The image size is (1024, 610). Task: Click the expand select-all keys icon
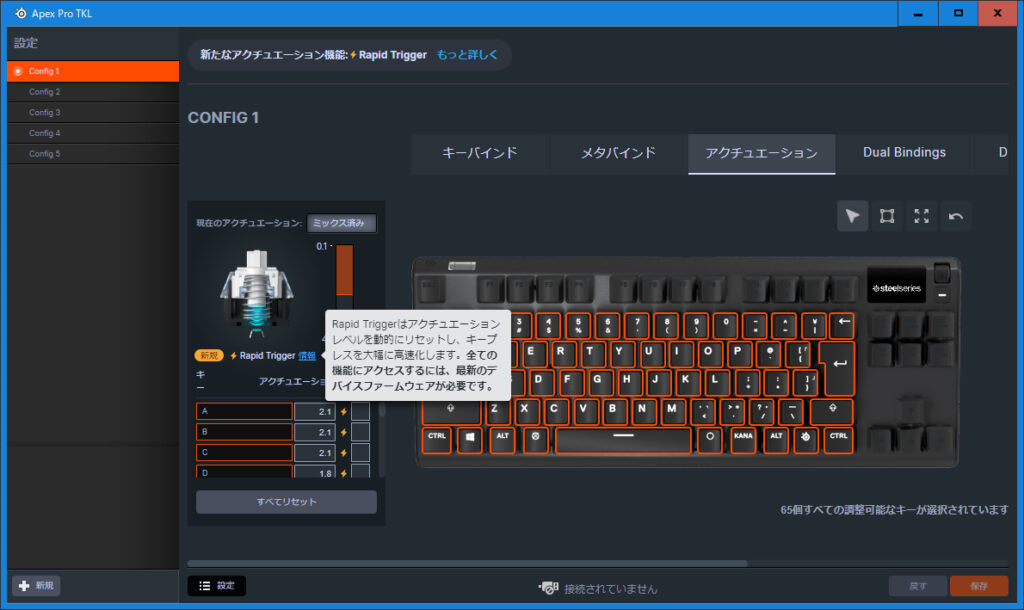[921, 216]
